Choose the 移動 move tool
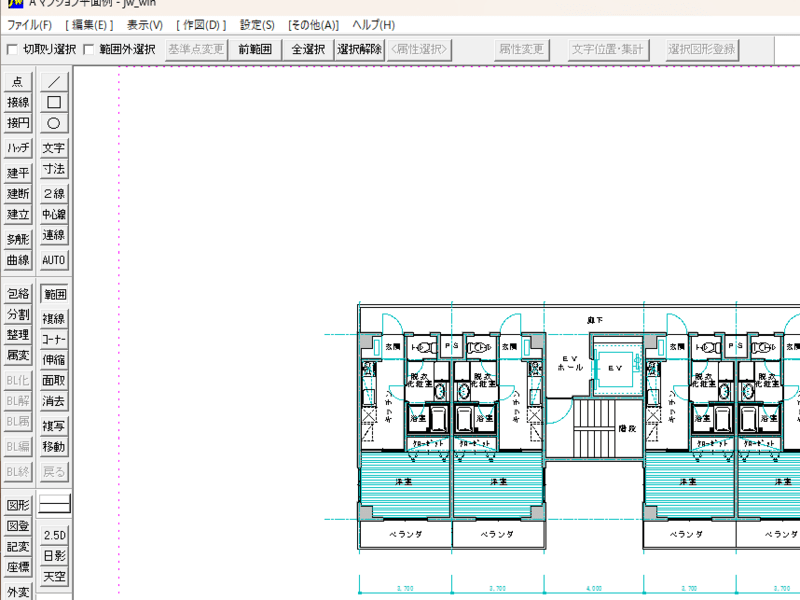This screenshot has width=800, height=600. [54, 446]
